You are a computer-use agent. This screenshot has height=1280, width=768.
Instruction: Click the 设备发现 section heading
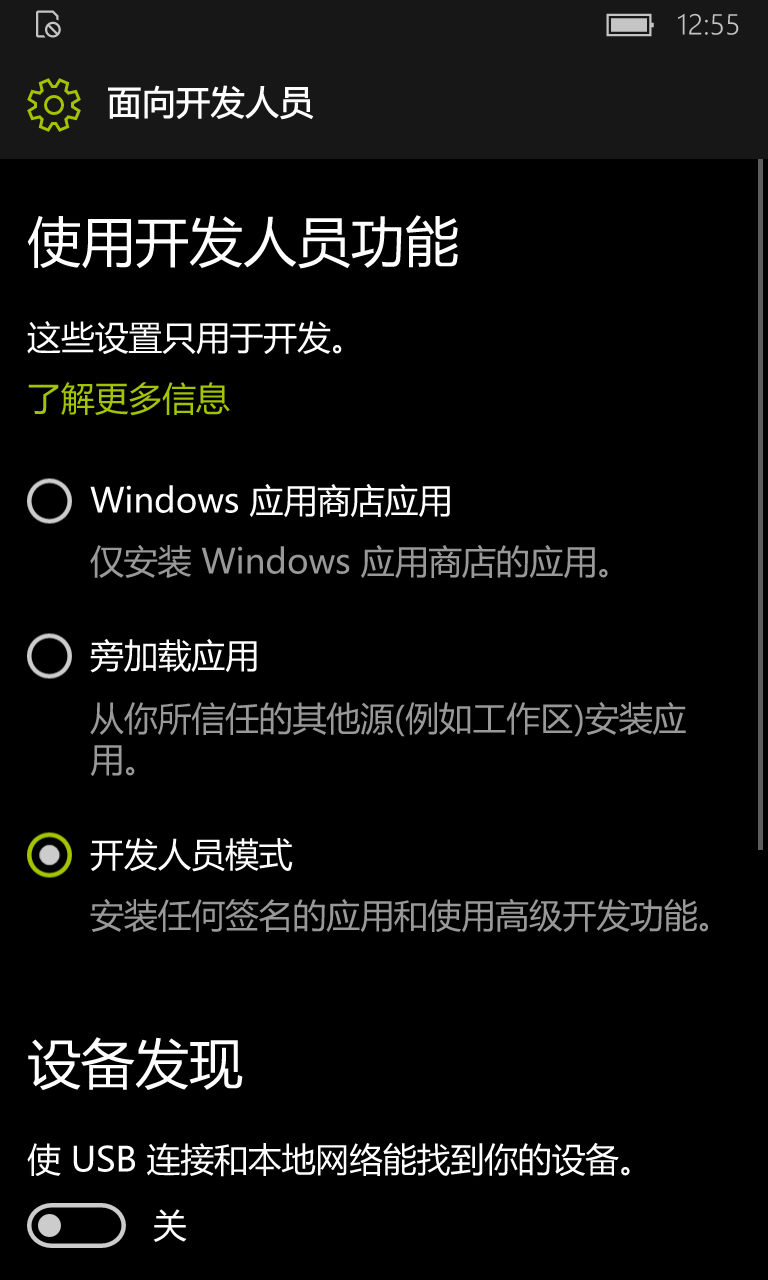click(135, 1064)
